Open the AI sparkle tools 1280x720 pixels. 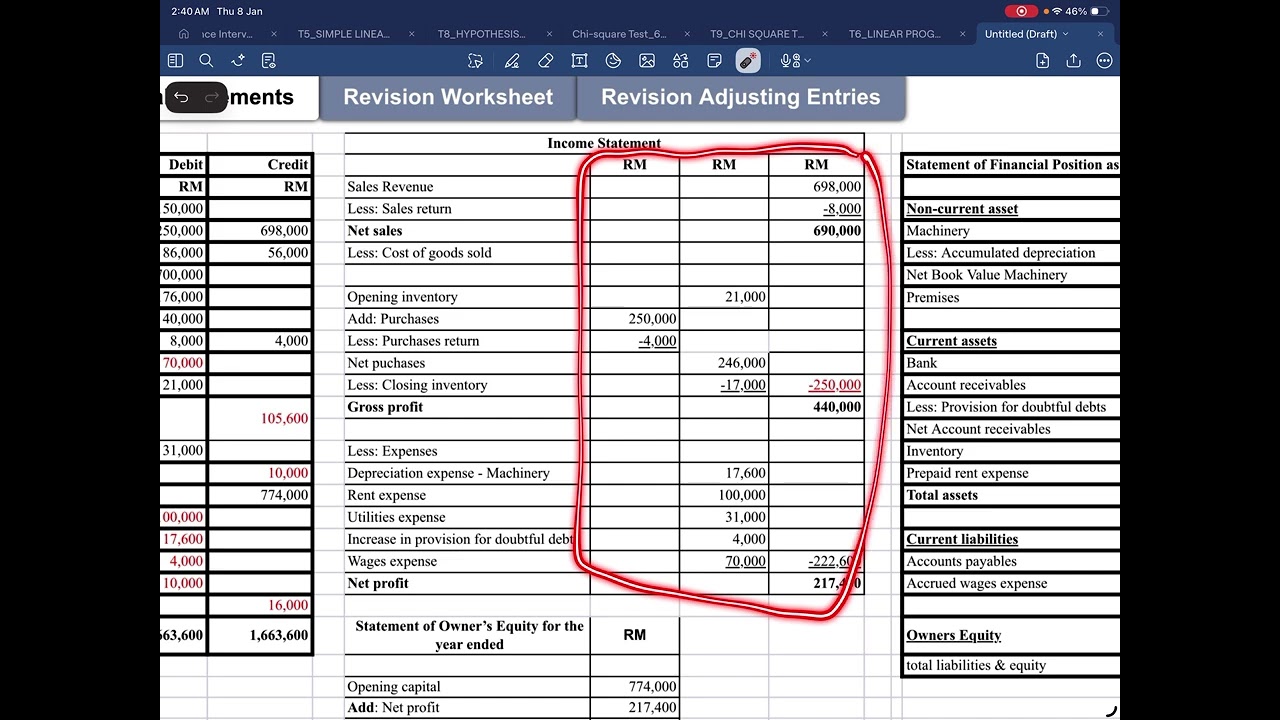(238, 61)
